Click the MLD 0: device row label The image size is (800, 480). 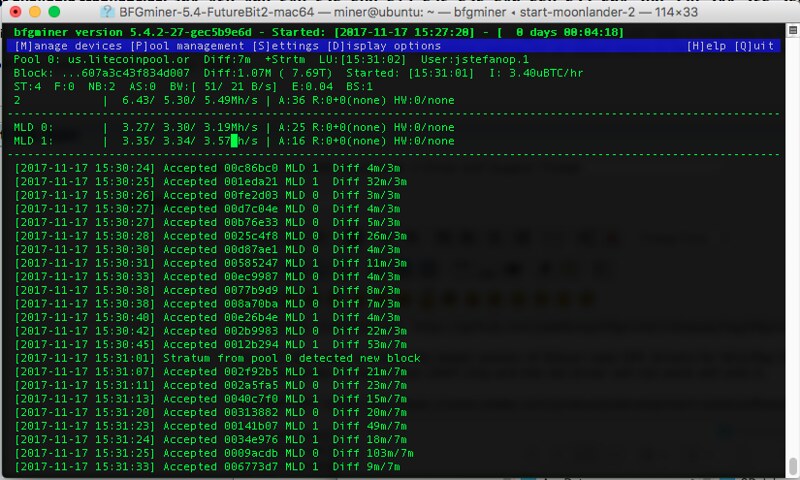coord(34,127)
